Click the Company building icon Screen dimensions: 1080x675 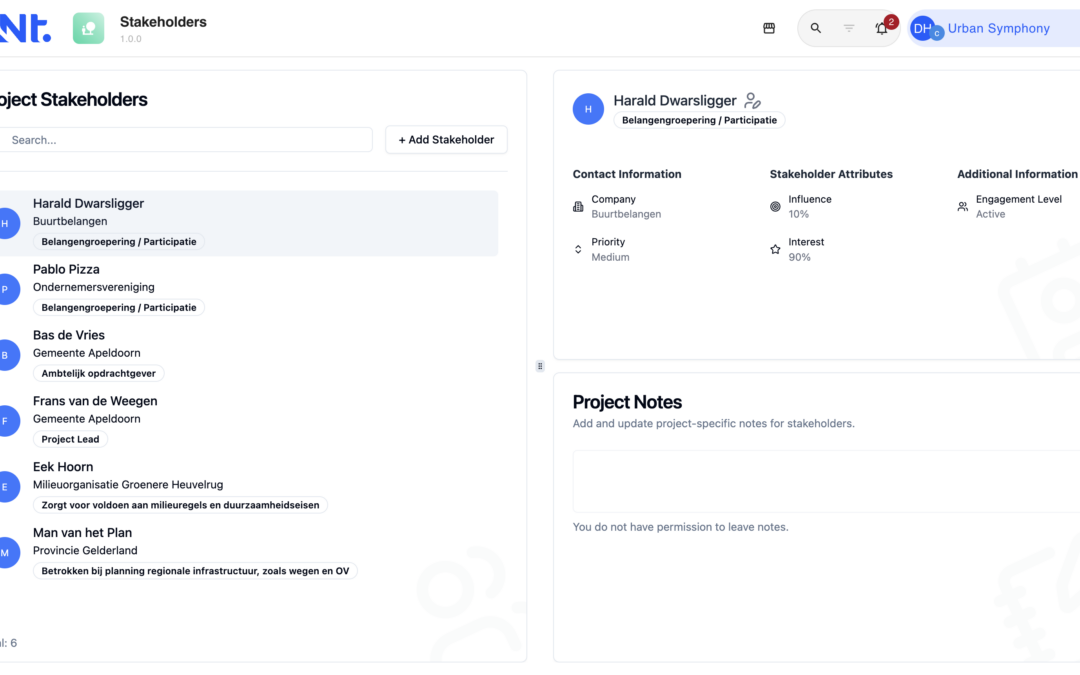tap(578, 207)
